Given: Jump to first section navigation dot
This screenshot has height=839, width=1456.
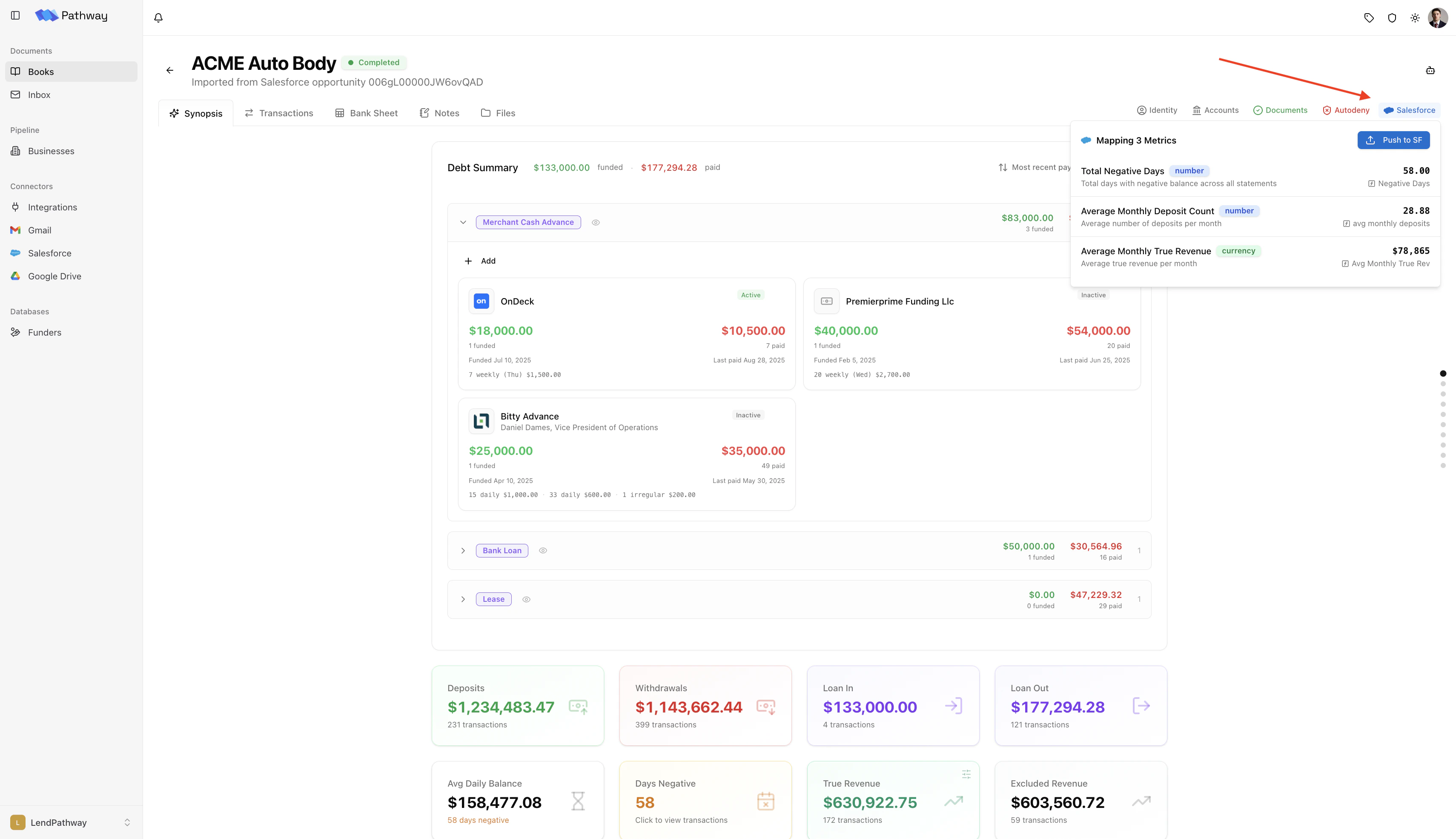Looking at the screenshot, I should click(1443, 374).
